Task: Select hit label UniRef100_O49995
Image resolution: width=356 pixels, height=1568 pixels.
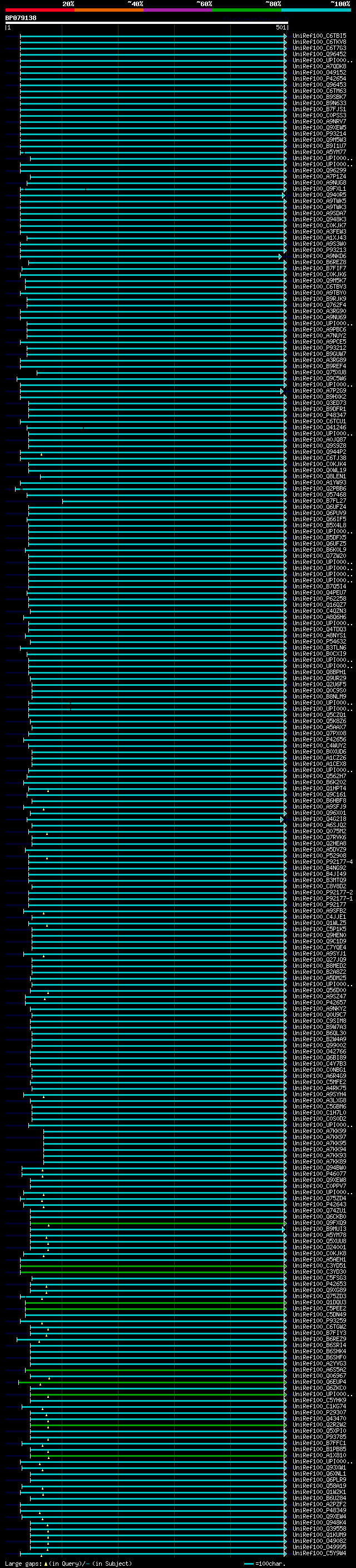Action: pyautogui.click(x=319, y=1547)
